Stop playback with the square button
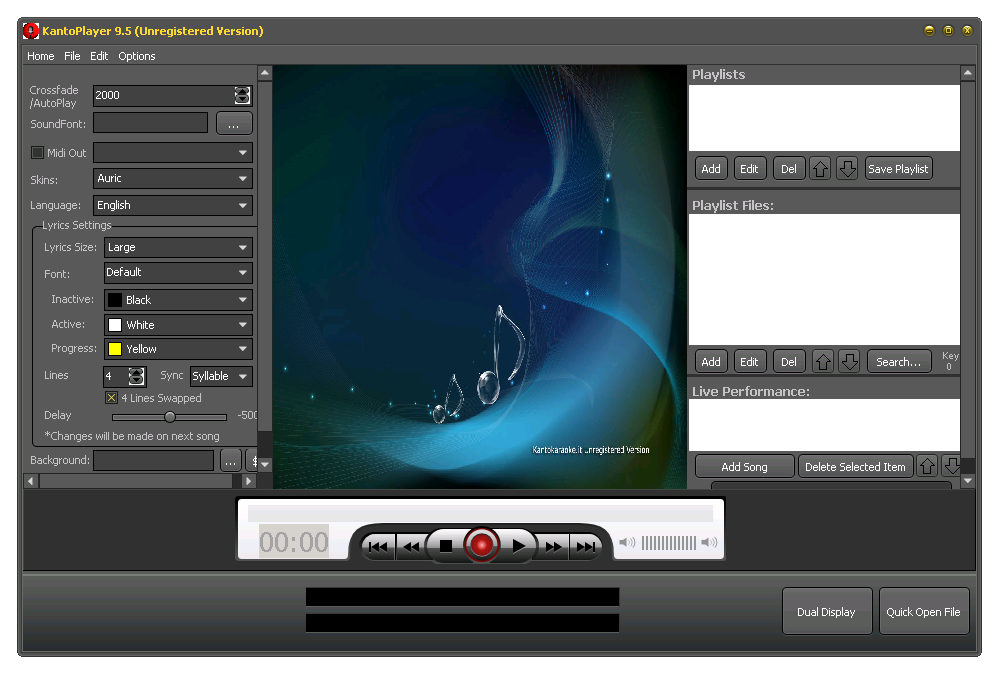Image resolution: width=1002 pixels, height=683 pixels. [x=446, y=546]
